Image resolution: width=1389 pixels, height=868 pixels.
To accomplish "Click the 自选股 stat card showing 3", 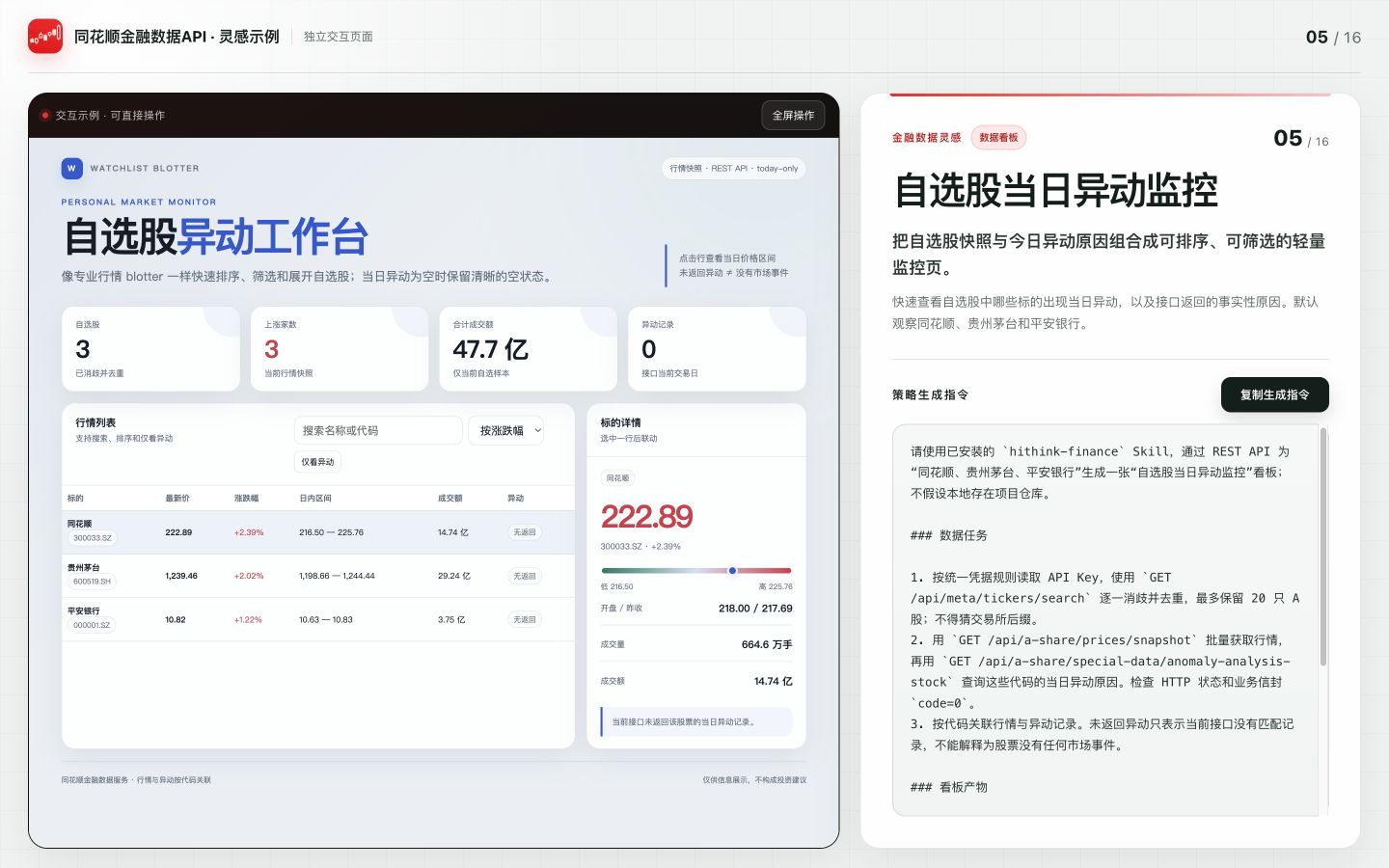I will click(x=150, y=348).
